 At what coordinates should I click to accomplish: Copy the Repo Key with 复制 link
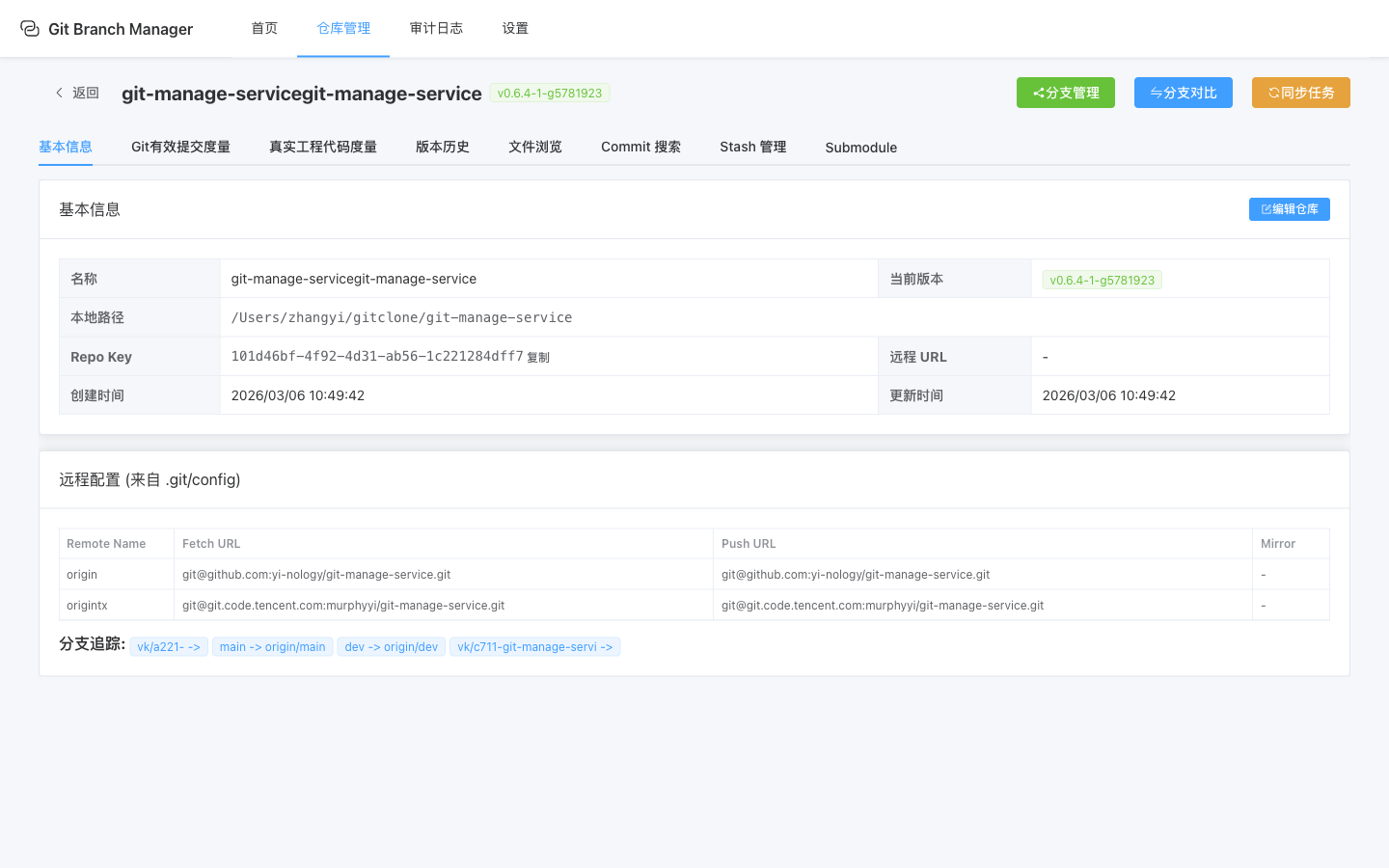point(538,358)
